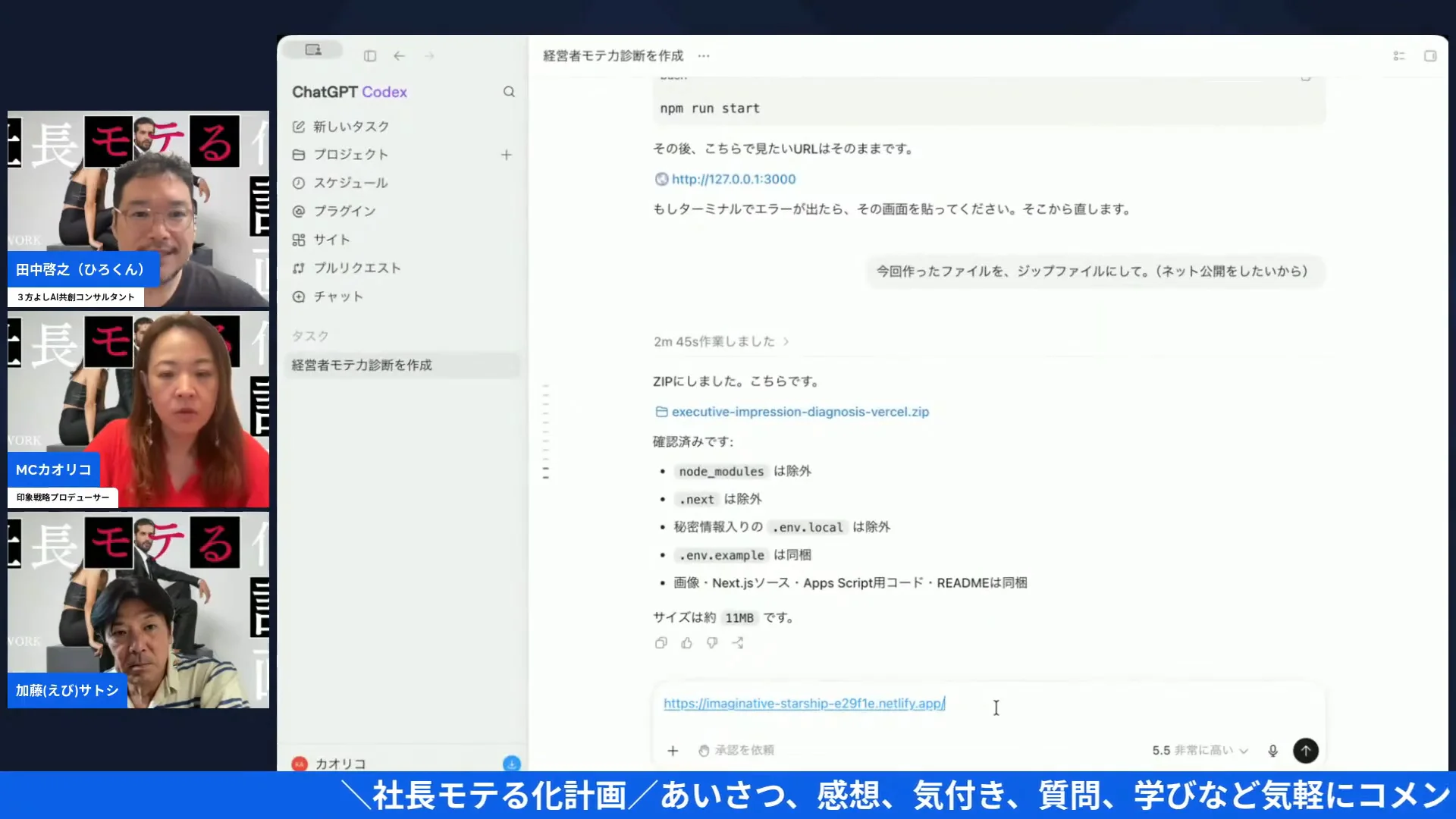Go forward with the right arrow
Screen dimensions: 1456x819
pyautogui.click(x=429, y=56)
